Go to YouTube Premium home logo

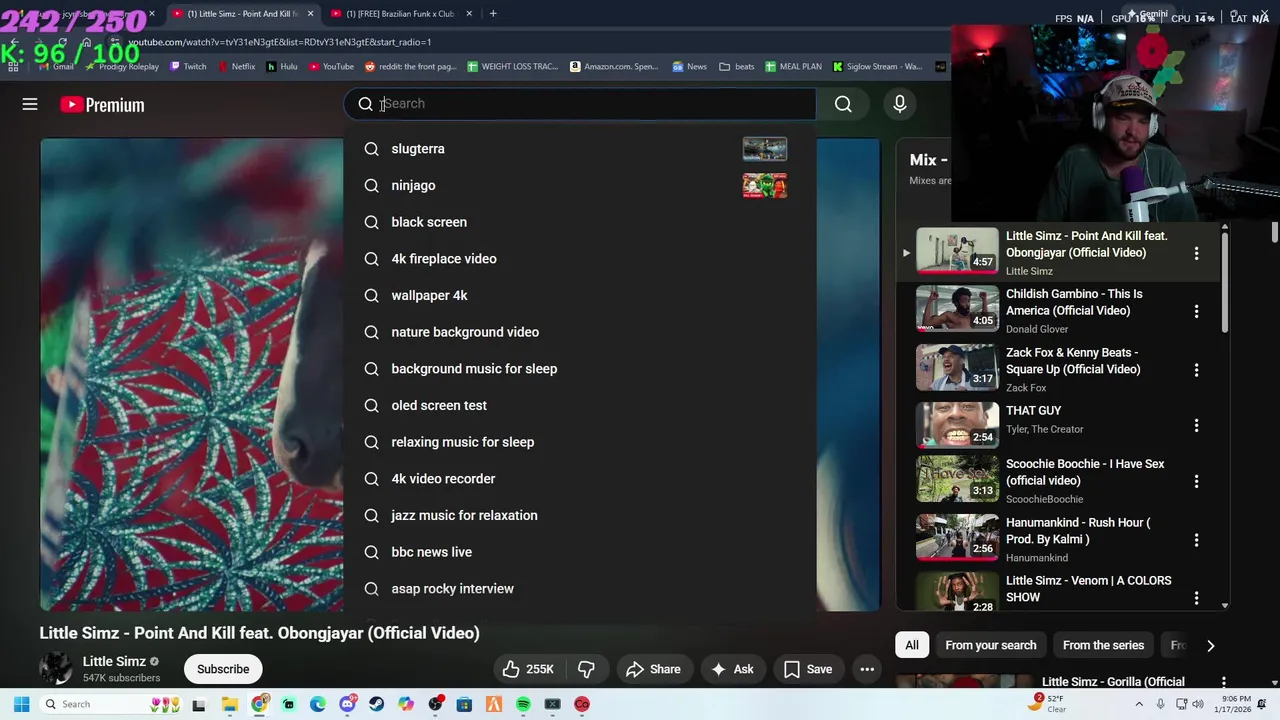tap(102, 104)
